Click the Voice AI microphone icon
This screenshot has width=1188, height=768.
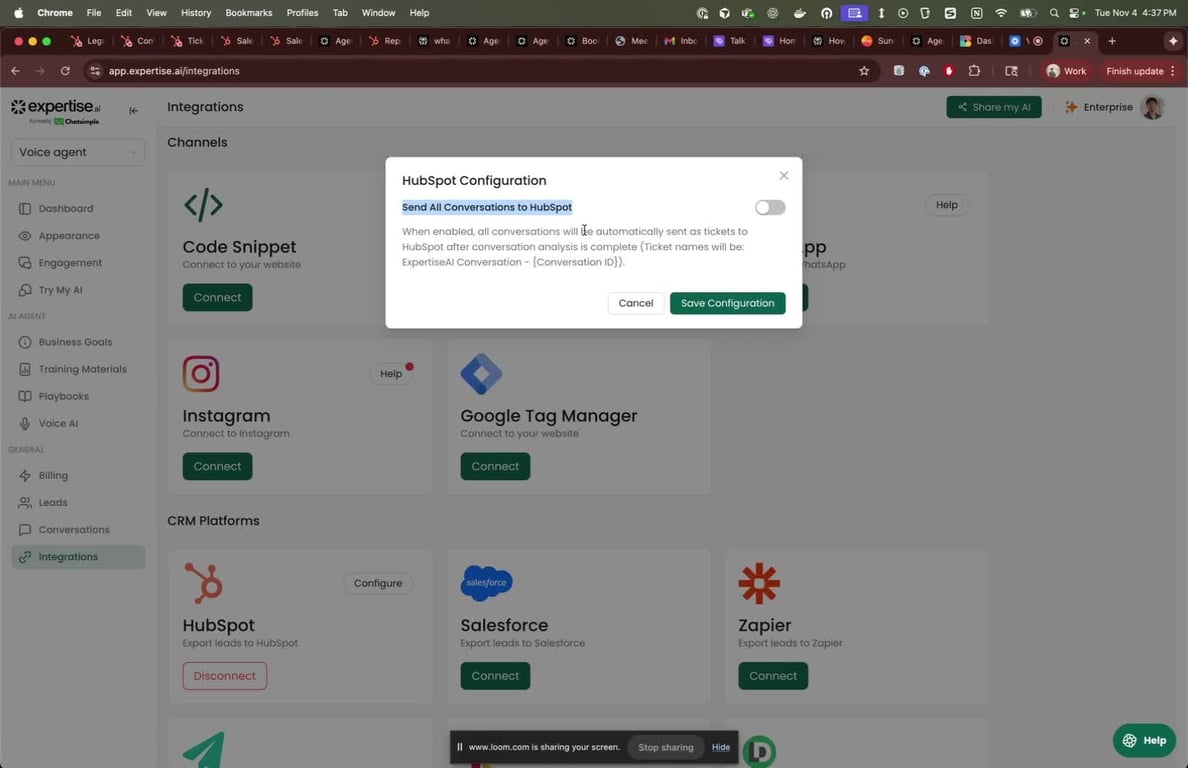[25, 424]
